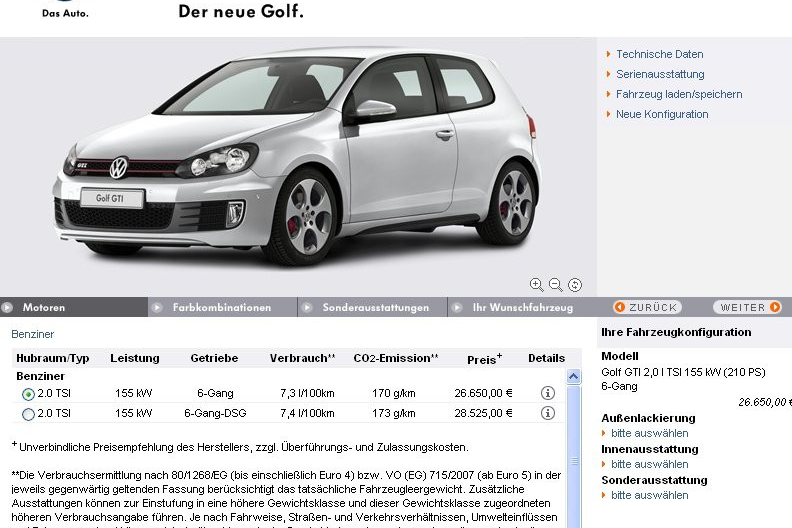
Task: Select the 6-Gang-DSG 2.0 TSI radio button
Action: coord(28,414)
